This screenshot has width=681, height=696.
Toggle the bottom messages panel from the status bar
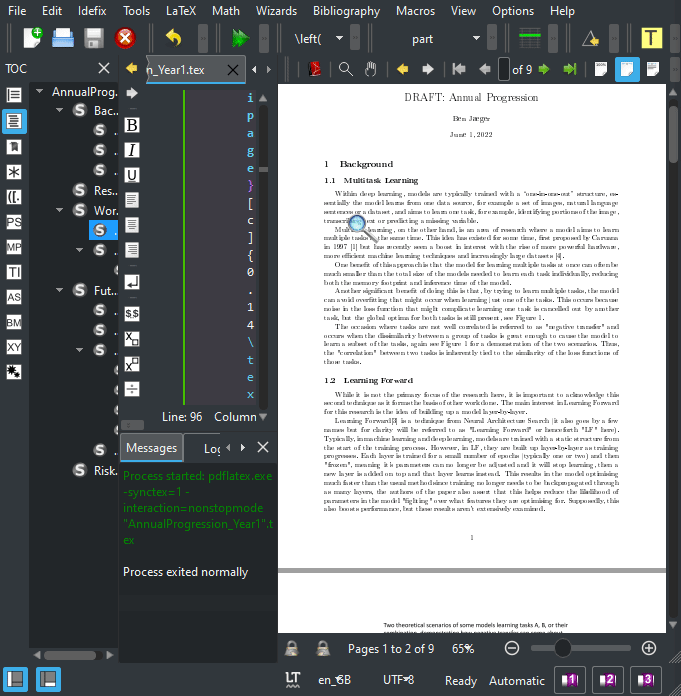pos(48,680)
